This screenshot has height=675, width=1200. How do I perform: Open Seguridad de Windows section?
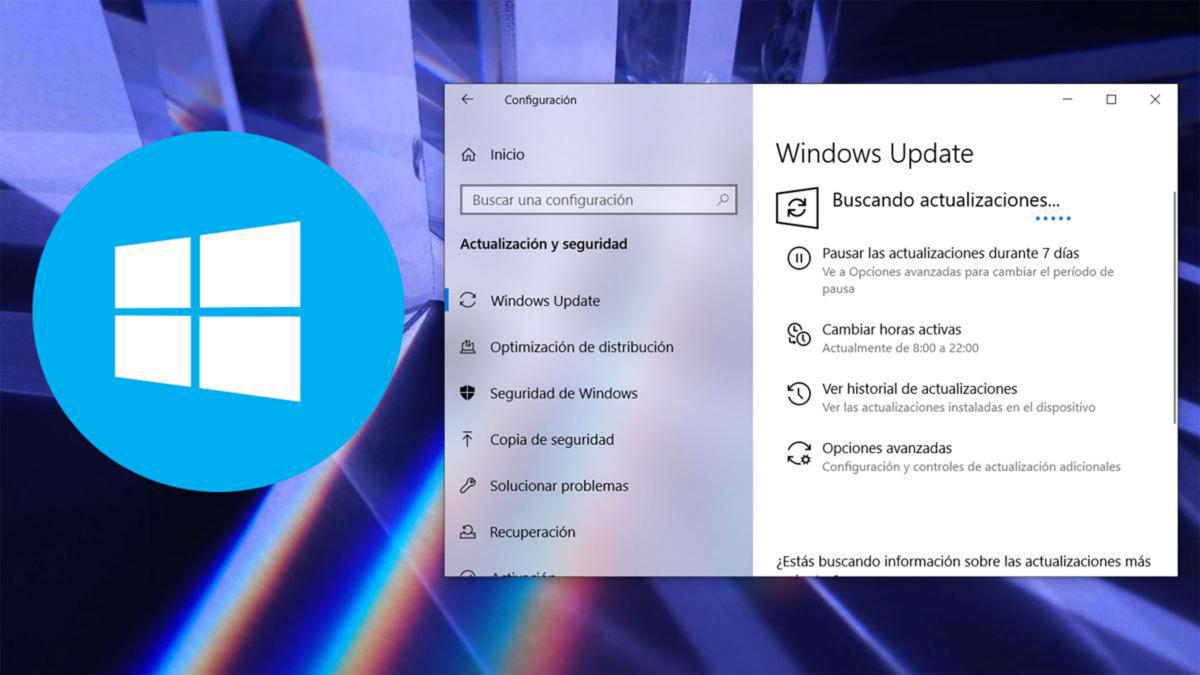[x=563, y=393]
